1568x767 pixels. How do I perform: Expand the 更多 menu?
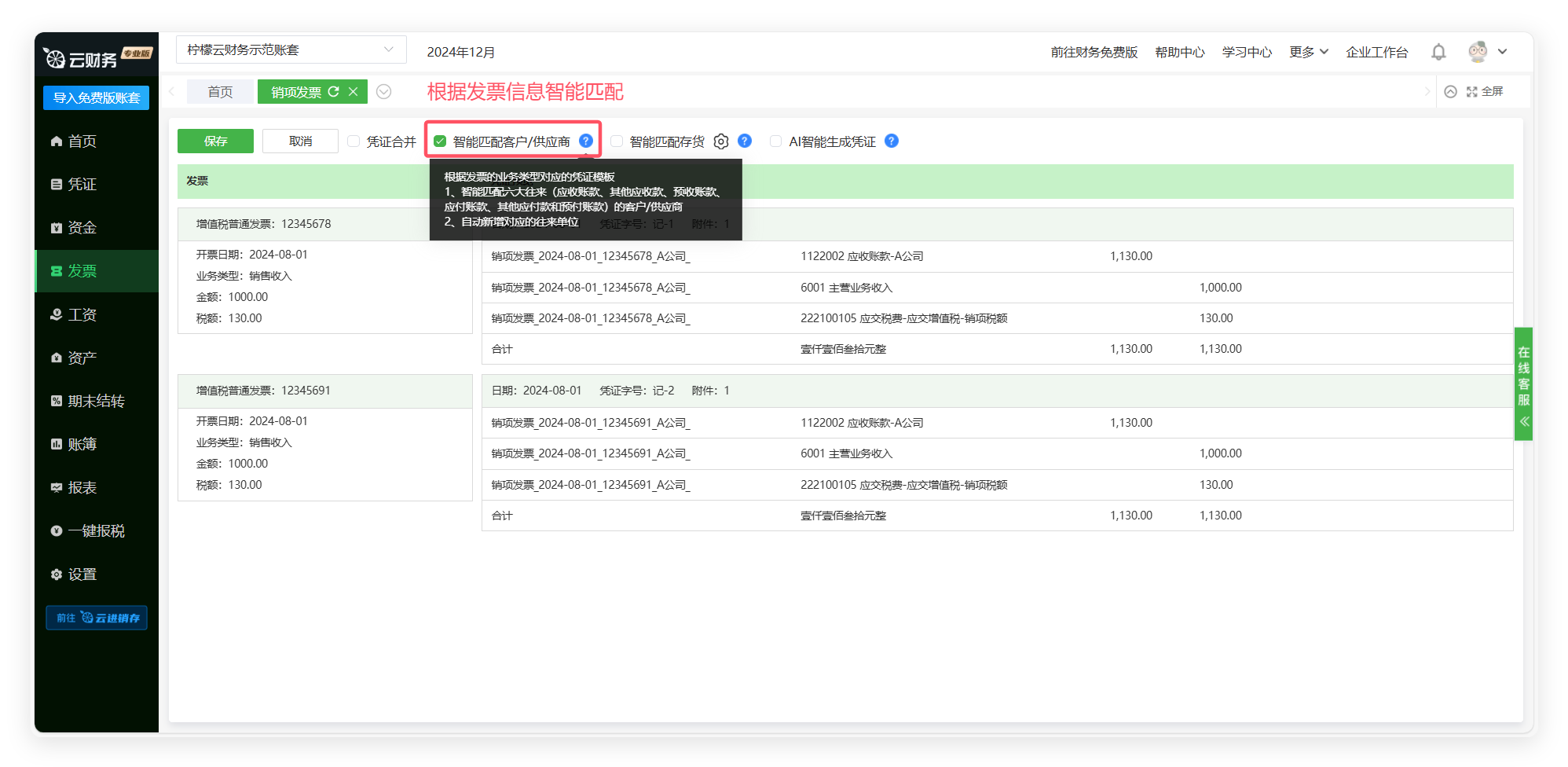[1308, 52]
